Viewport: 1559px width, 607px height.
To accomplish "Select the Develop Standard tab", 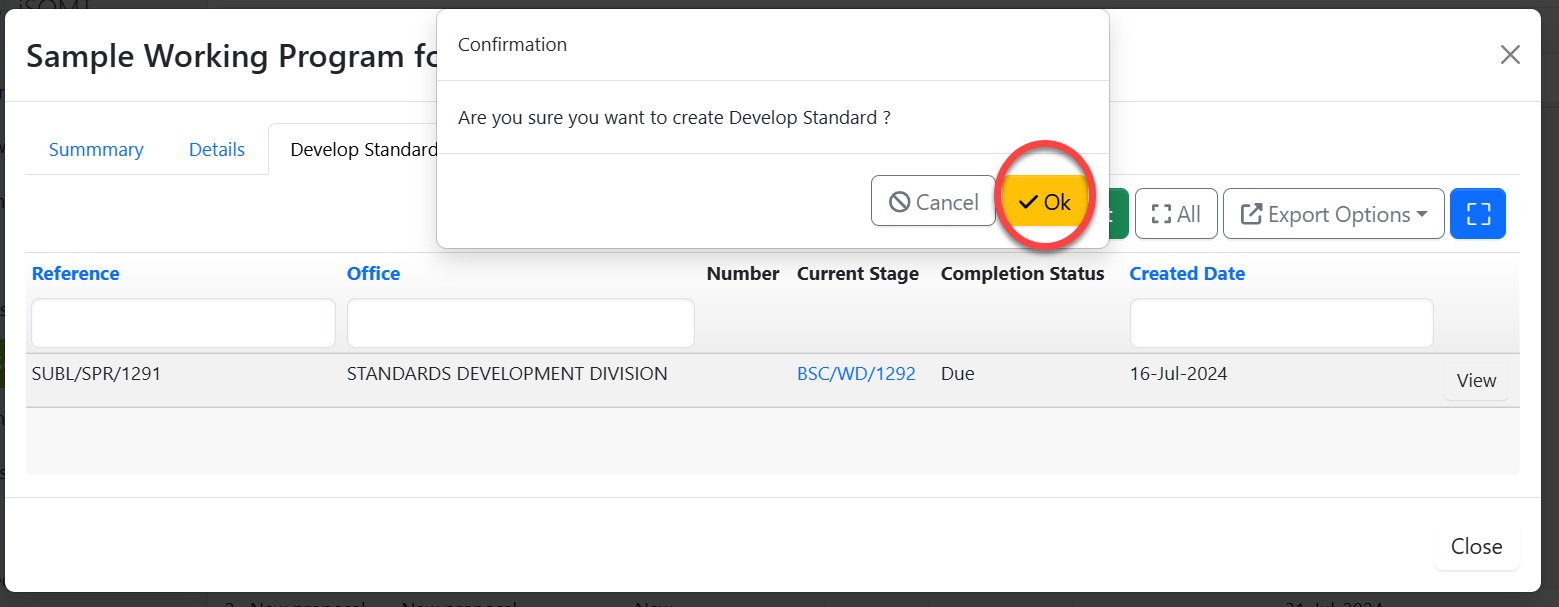I will 363,149.
